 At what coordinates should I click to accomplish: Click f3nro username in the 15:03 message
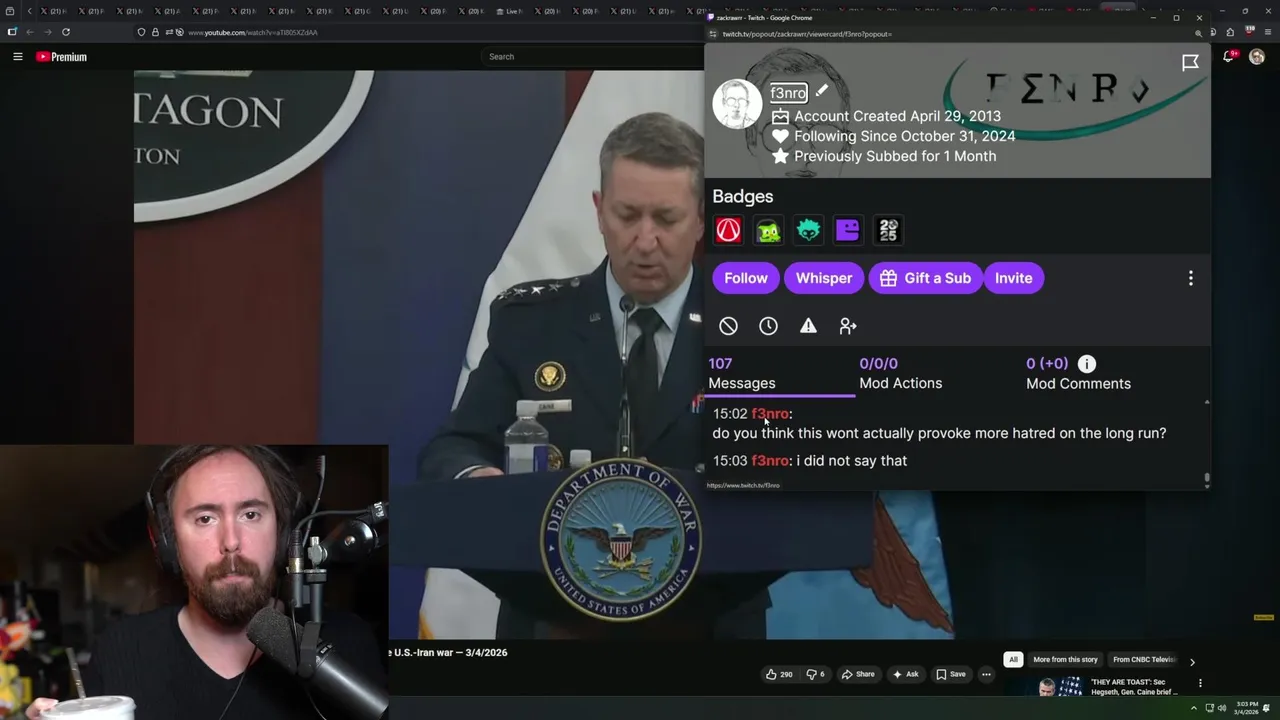pos(770,461)
